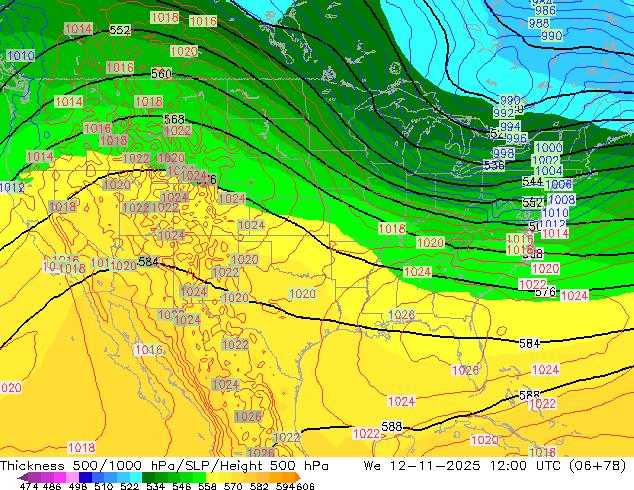Click the 558 legend value
Image resolution: width=634 pixels, height=490 pixels.
207,486
